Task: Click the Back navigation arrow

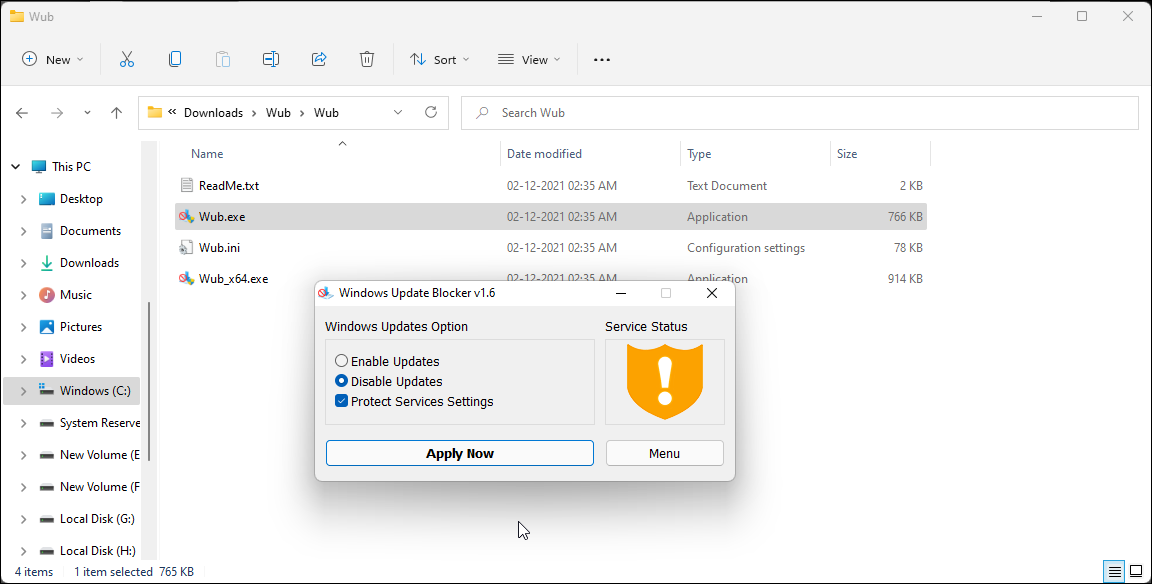Action: tap(22, 112)
